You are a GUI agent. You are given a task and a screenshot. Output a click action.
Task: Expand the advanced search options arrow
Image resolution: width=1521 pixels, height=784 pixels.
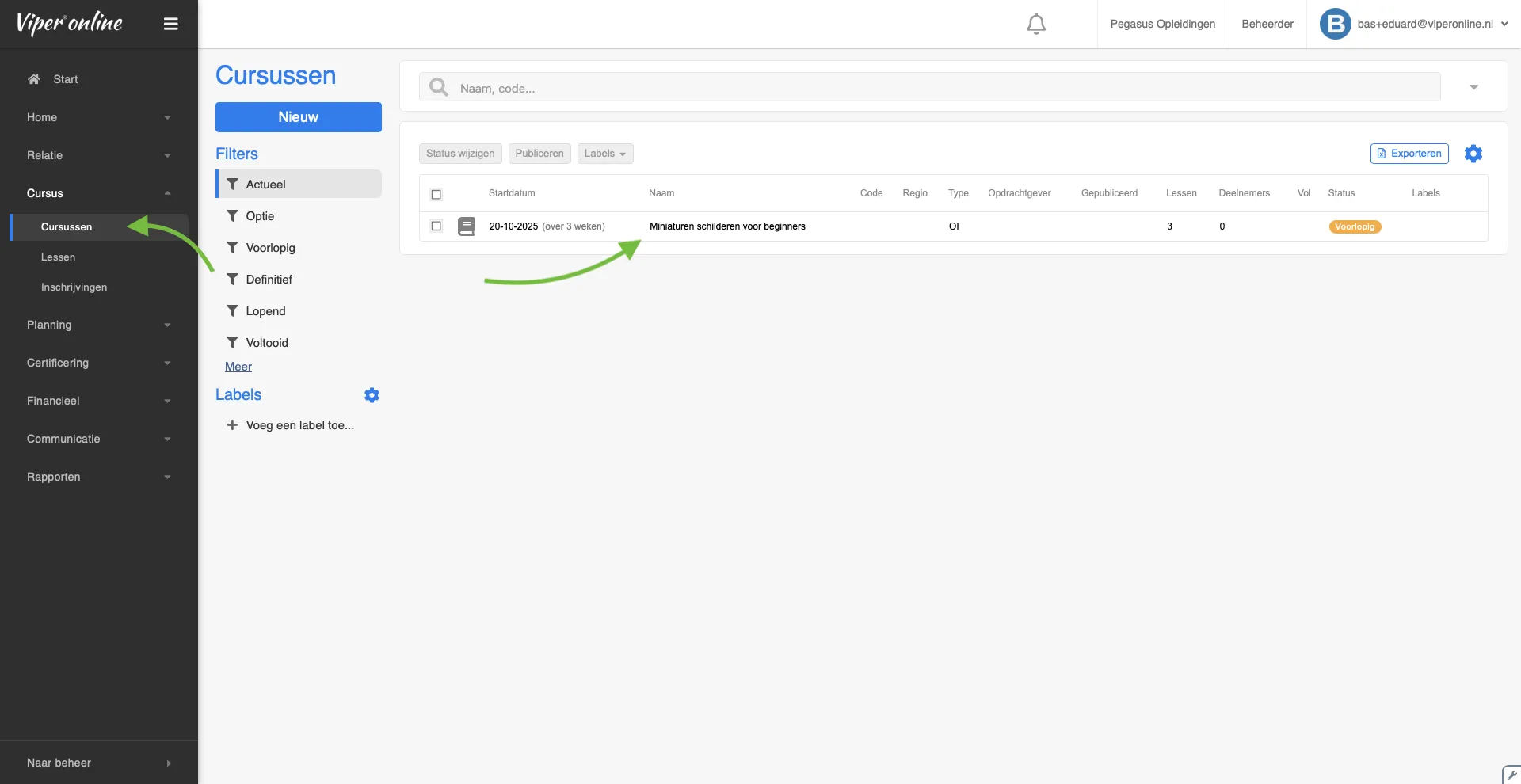(x=1473, y=87)
